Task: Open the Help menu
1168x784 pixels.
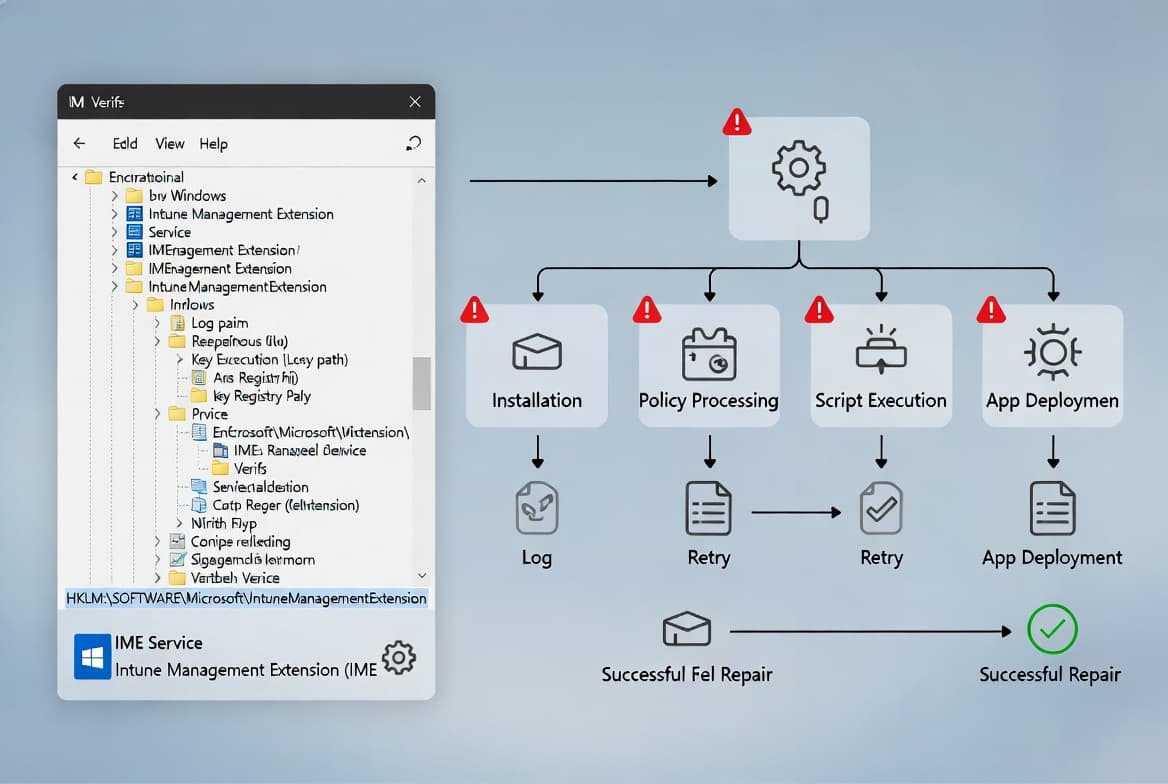Action: pos(213,144)
